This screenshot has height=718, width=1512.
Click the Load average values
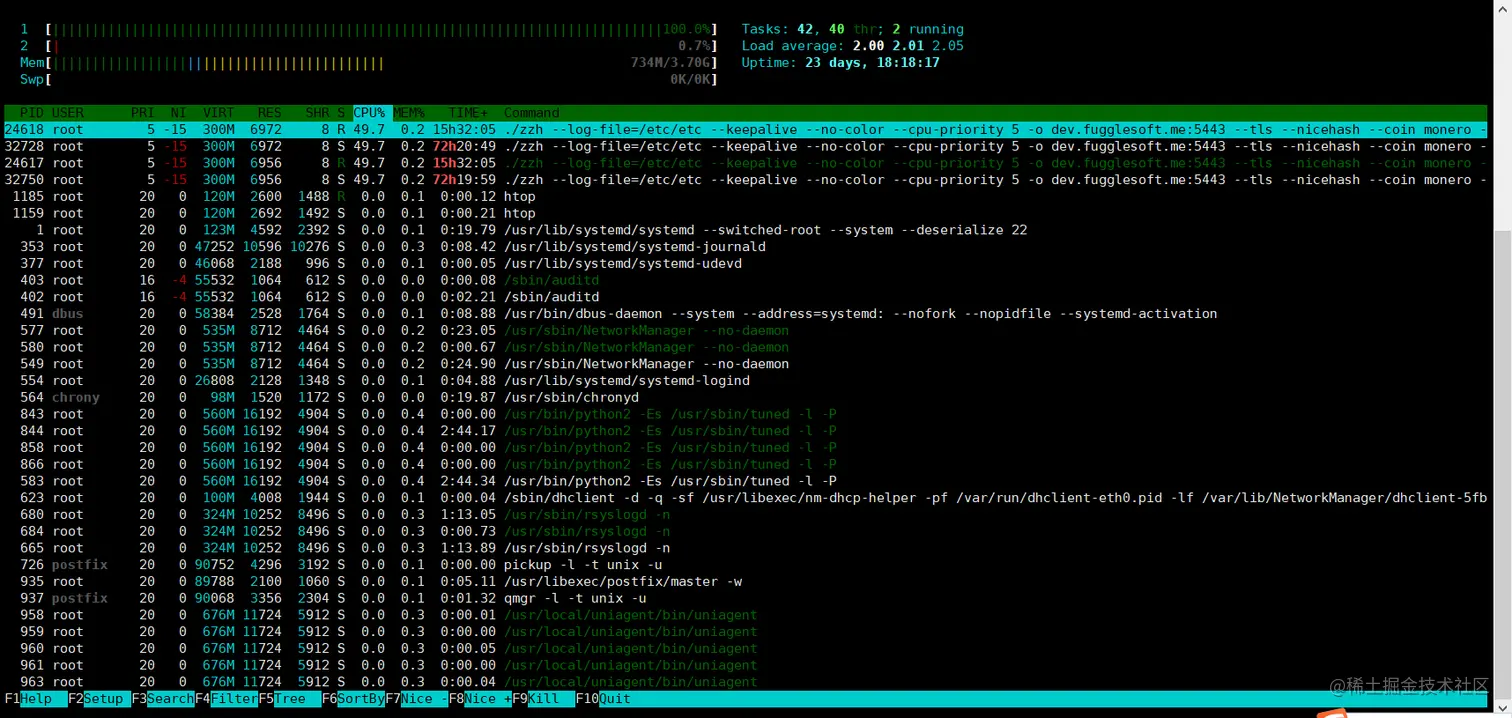point(908,46)
